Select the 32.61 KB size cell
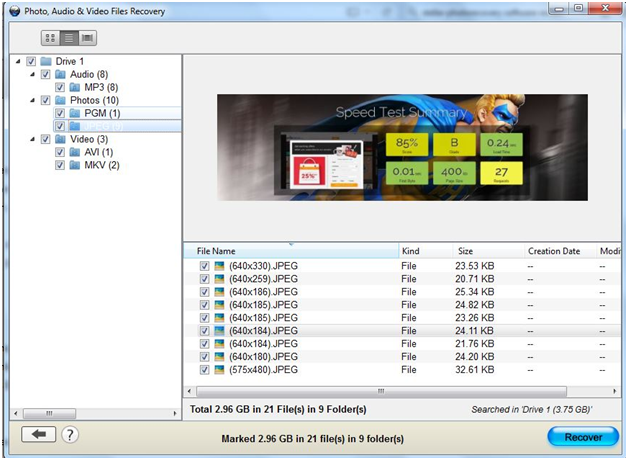Image resolution: width=628 pixels, height=460 pixels. (x=474, y=370)
